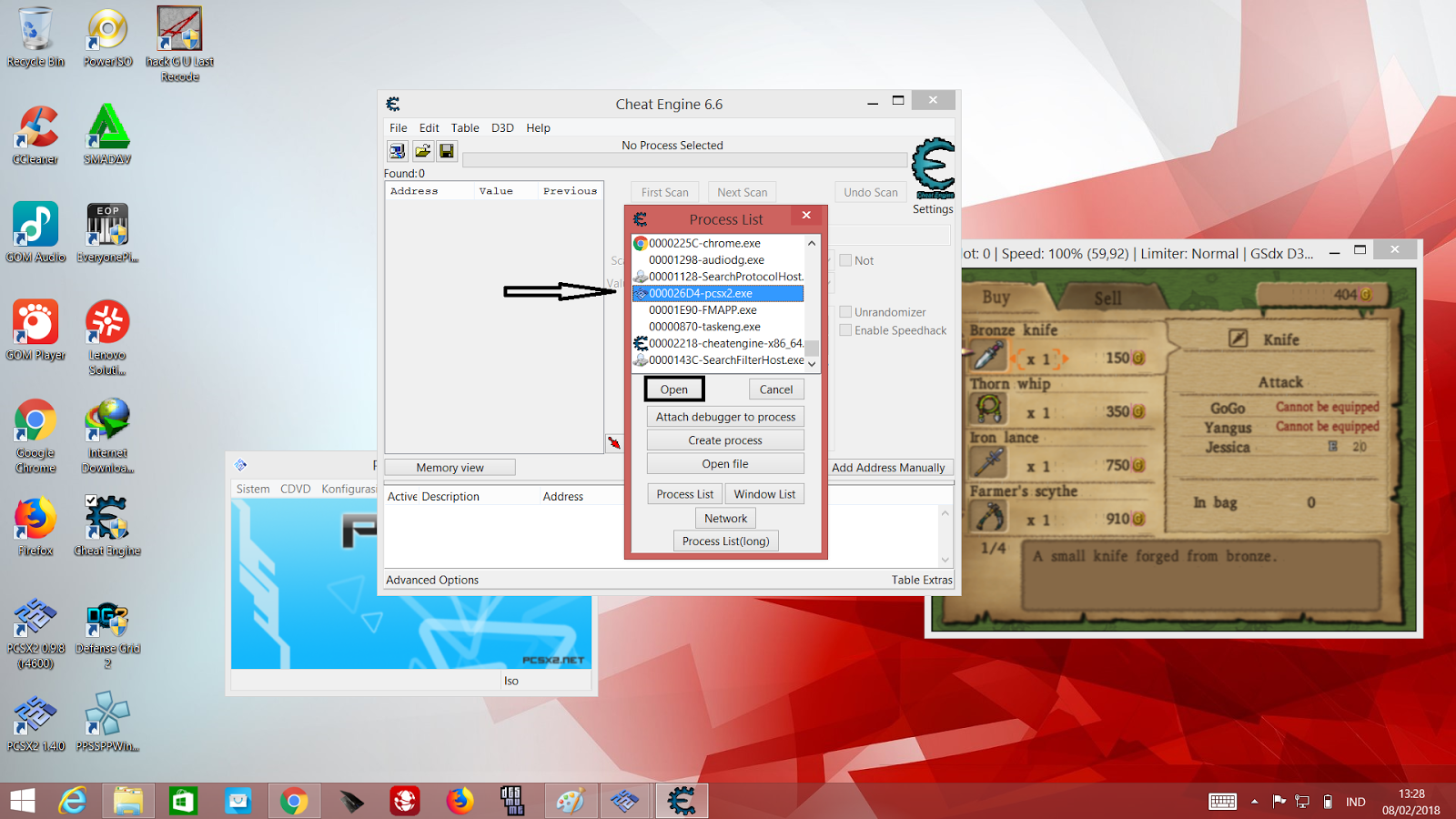Switch to Paint in the taskbar
The image size is (1456, 819).
tap(571, 801)
